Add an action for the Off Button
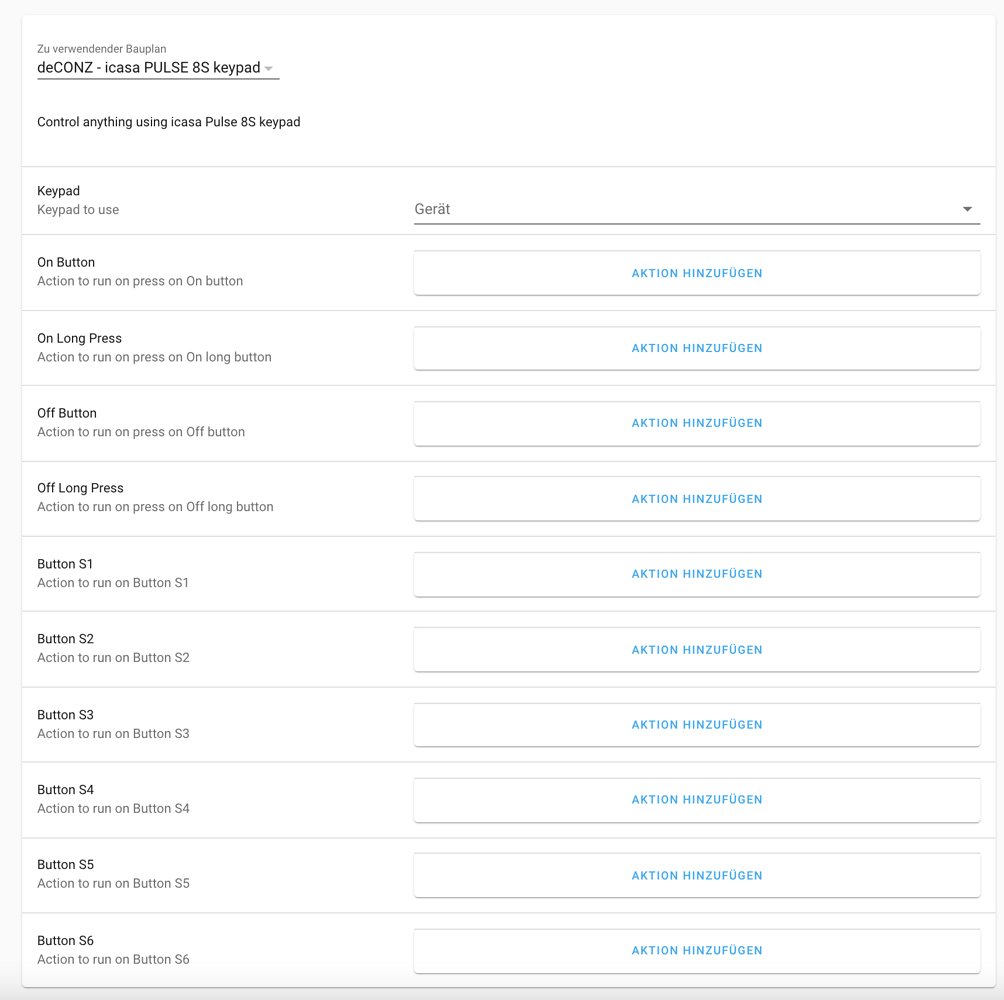 coord(697,423)
